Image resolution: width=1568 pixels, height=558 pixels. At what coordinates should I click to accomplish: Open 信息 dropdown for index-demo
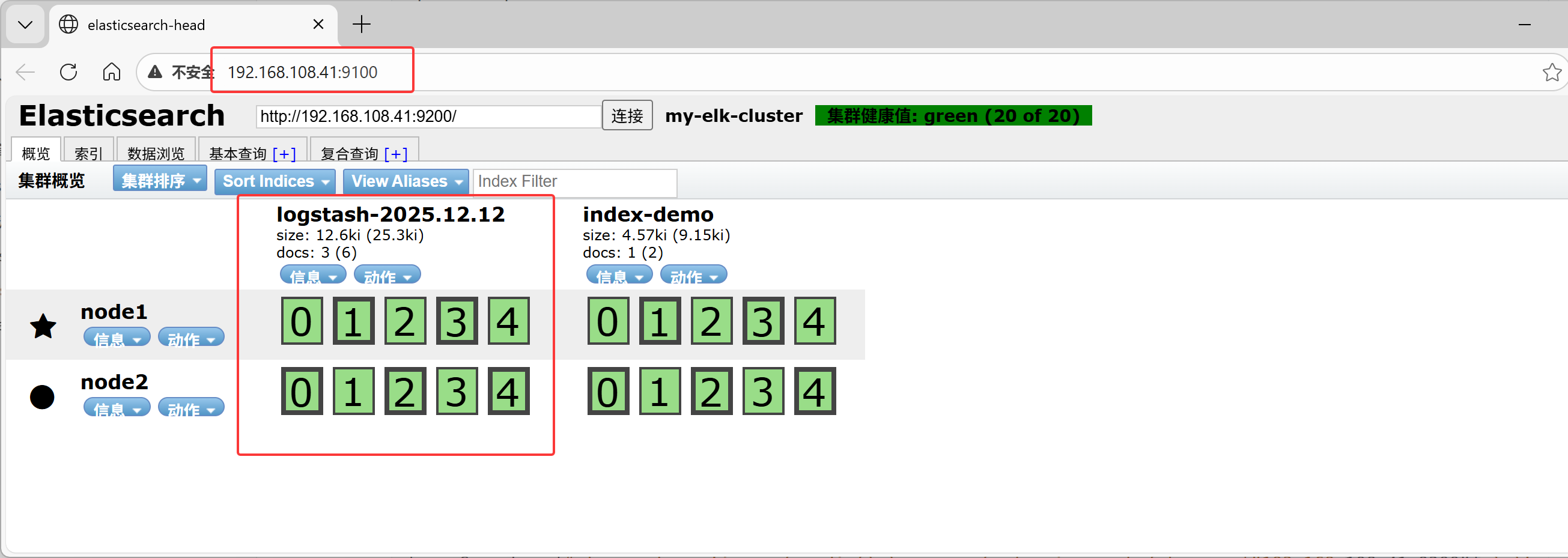619,275
